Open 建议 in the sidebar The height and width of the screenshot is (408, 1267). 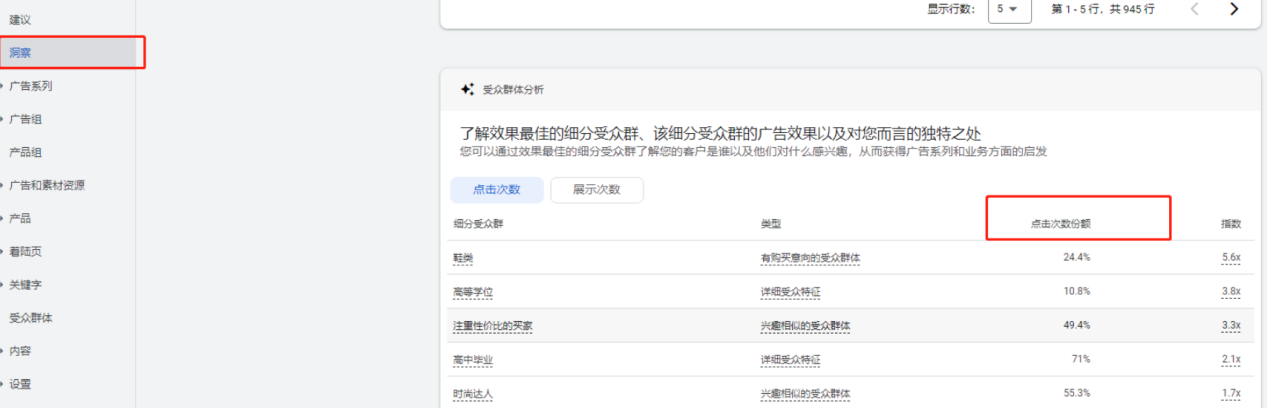[20, 20]
